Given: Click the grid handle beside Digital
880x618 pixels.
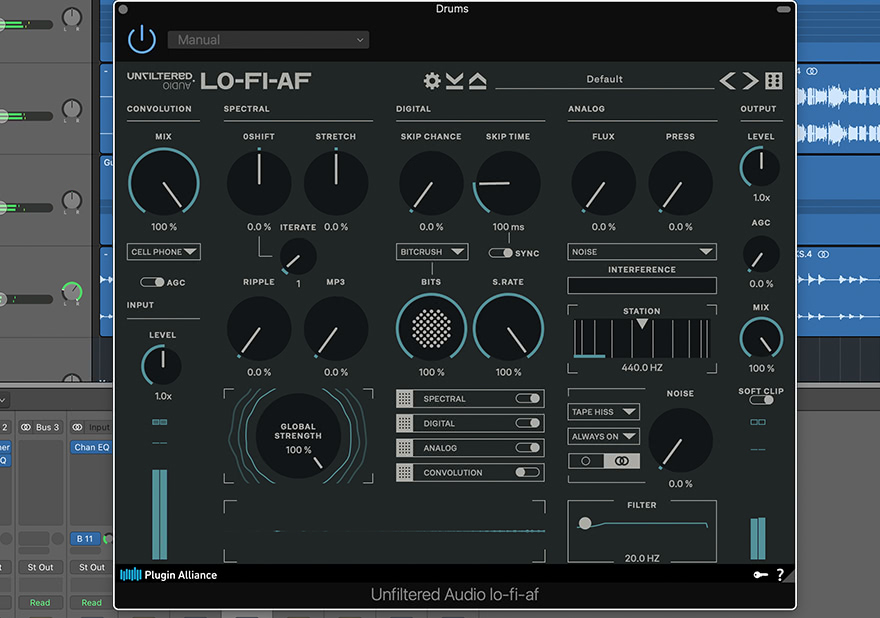Looking at the screenshot, I should (405, 423).
